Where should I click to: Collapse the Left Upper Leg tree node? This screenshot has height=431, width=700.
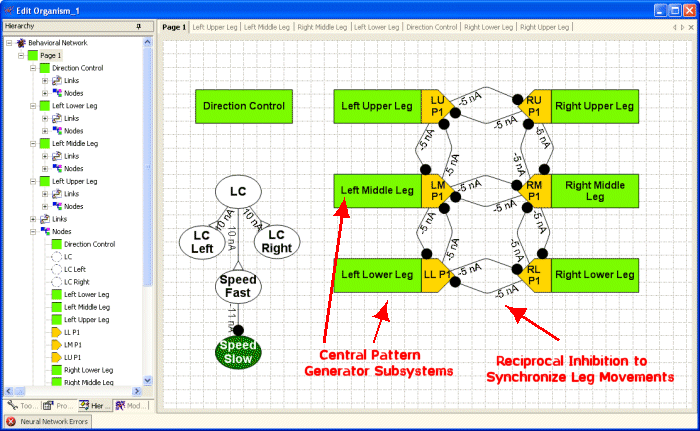tap(32, 181)
